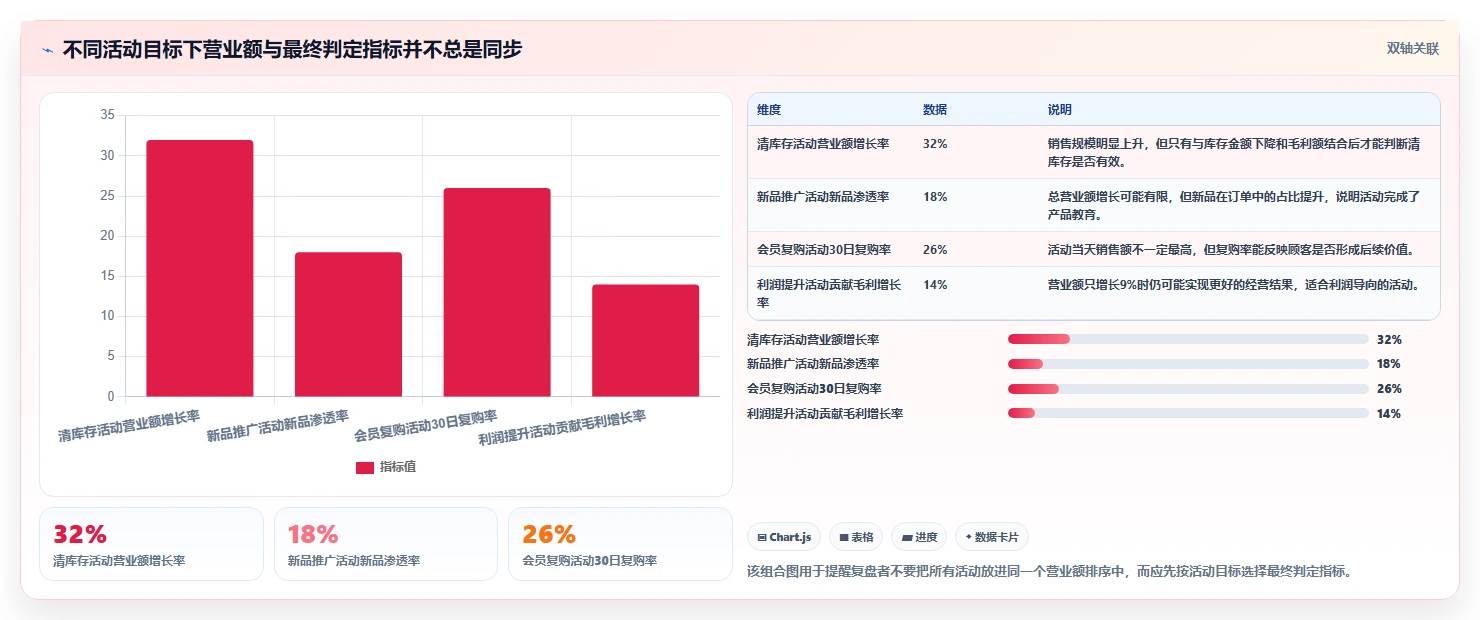Click the 26% 会员复购活动30日复购率 data card
The image size is (1480, 620).
tap(620, 544)
